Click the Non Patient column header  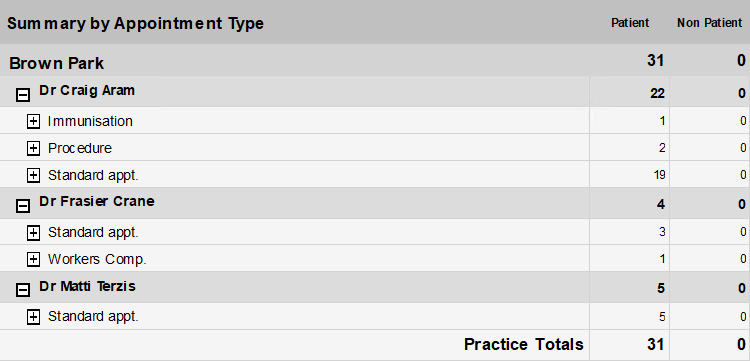pyautogui.click(x=709, y=23)
